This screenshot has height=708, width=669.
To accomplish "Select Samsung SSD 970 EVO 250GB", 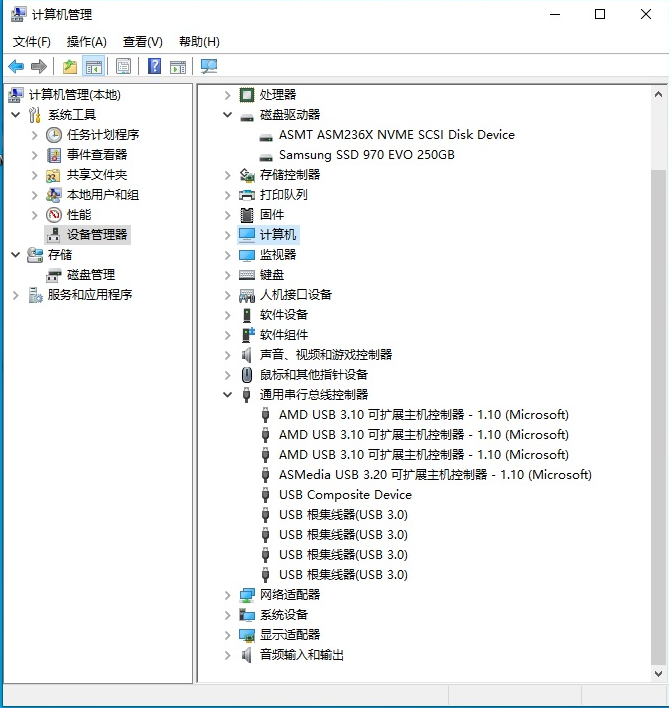I will (x=367, y=155).
